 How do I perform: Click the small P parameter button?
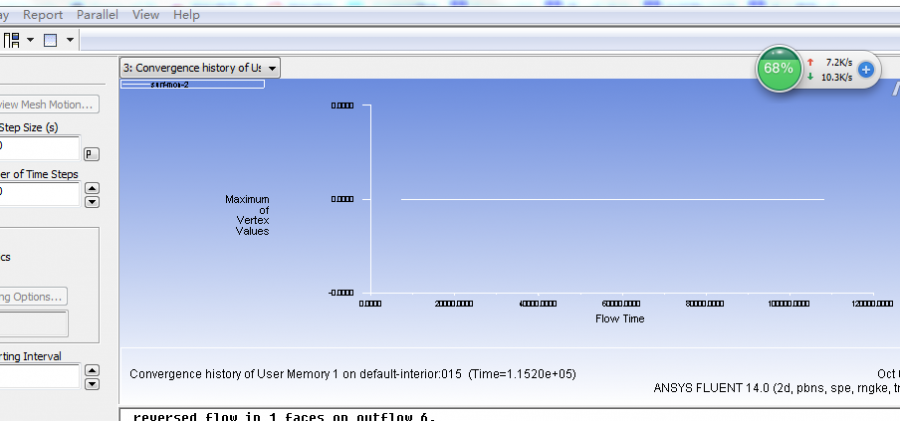click(91, 154)
